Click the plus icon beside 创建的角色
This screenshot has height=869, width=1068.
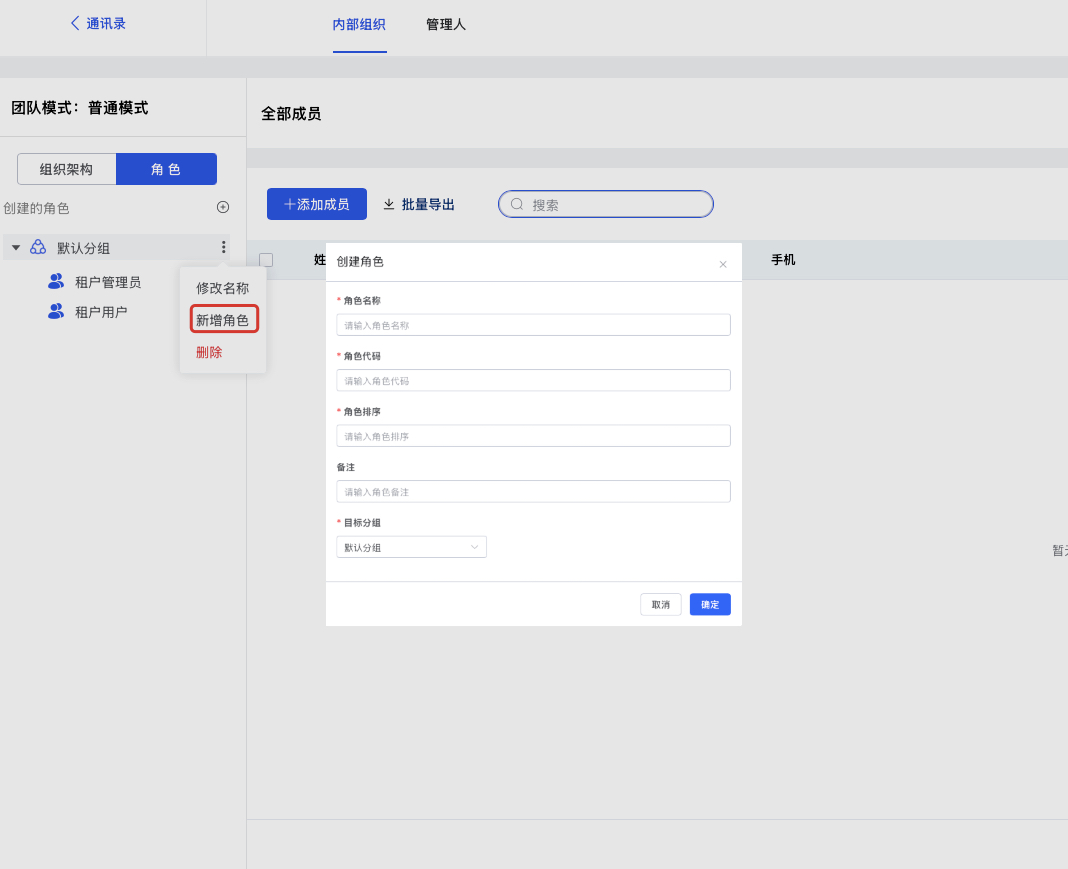223,207
